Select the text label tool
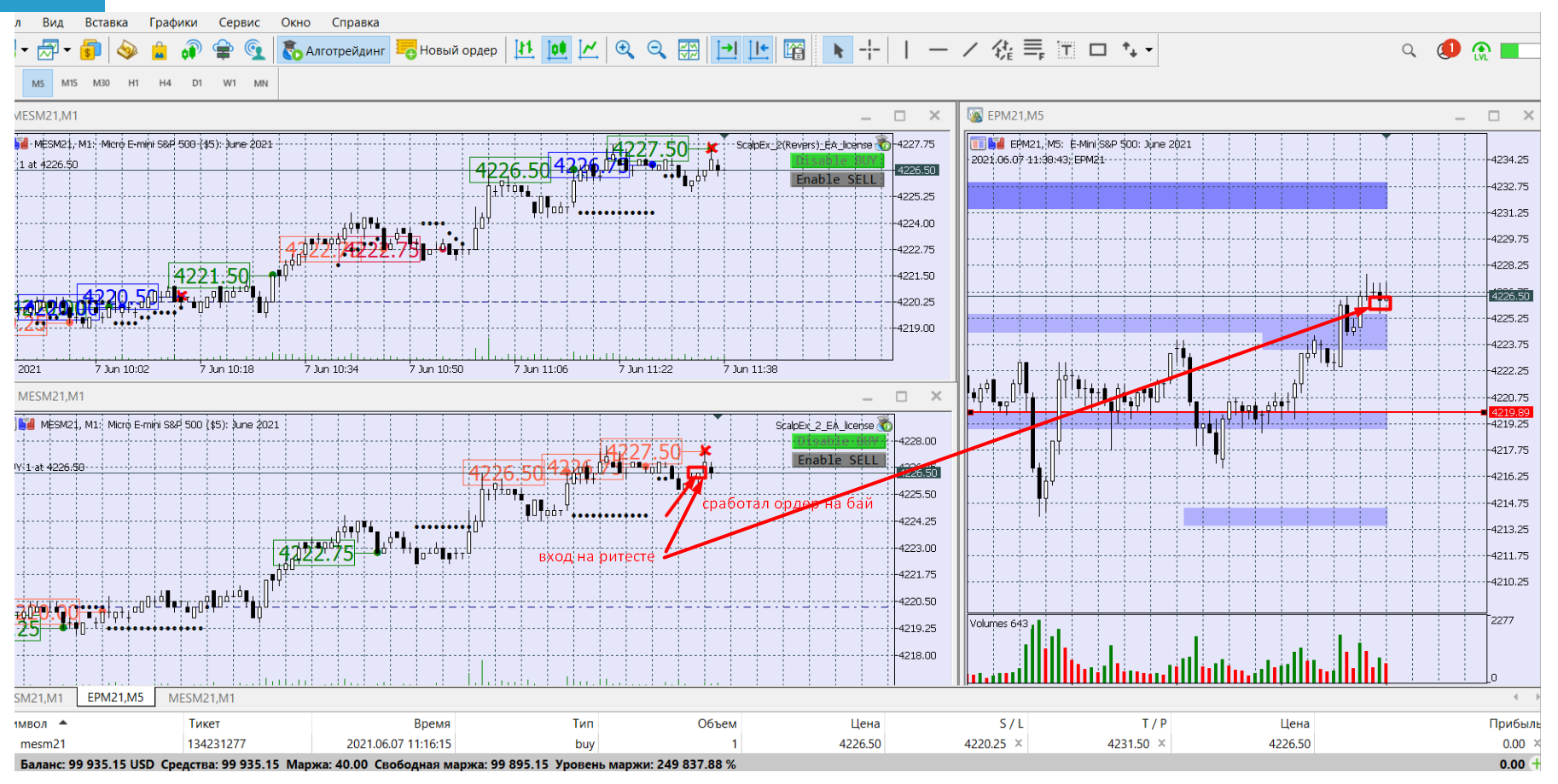The image size is (1558, 784). click(x=1067, y=50)
